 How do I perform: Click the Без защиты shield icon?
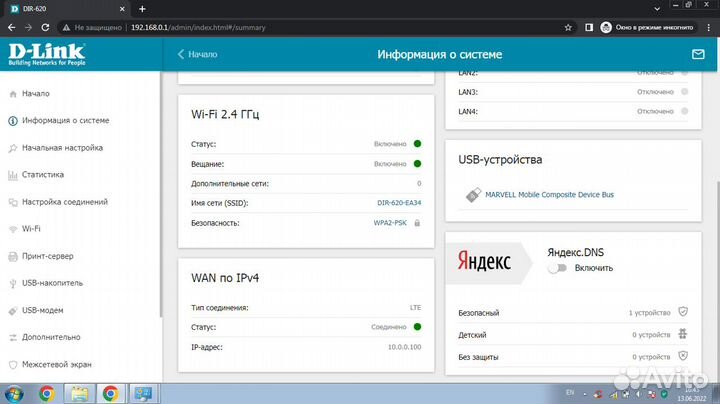pyautogui.click(x=683, y=356)
